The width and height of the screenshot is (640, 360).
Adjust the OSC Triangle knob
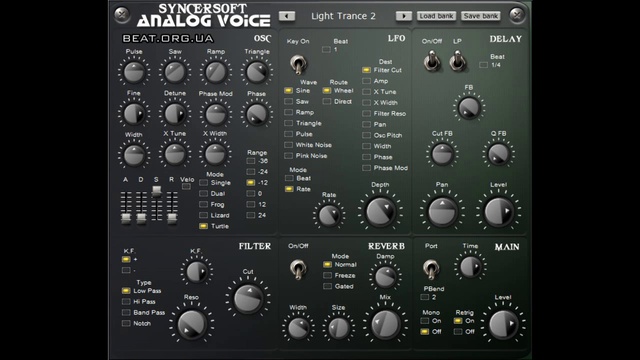(257, 72)
